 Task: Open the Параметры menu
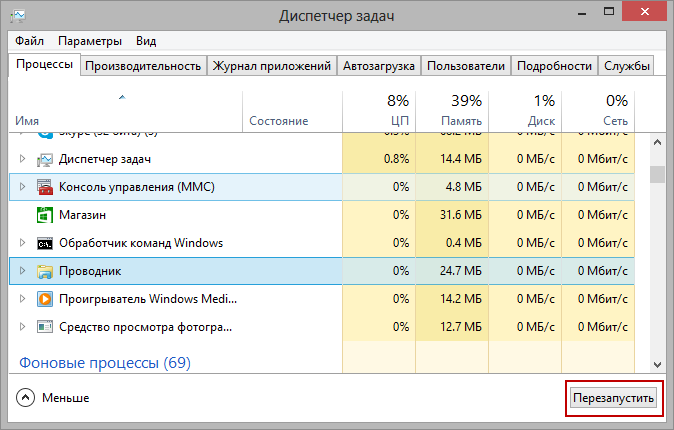[90, 41]
